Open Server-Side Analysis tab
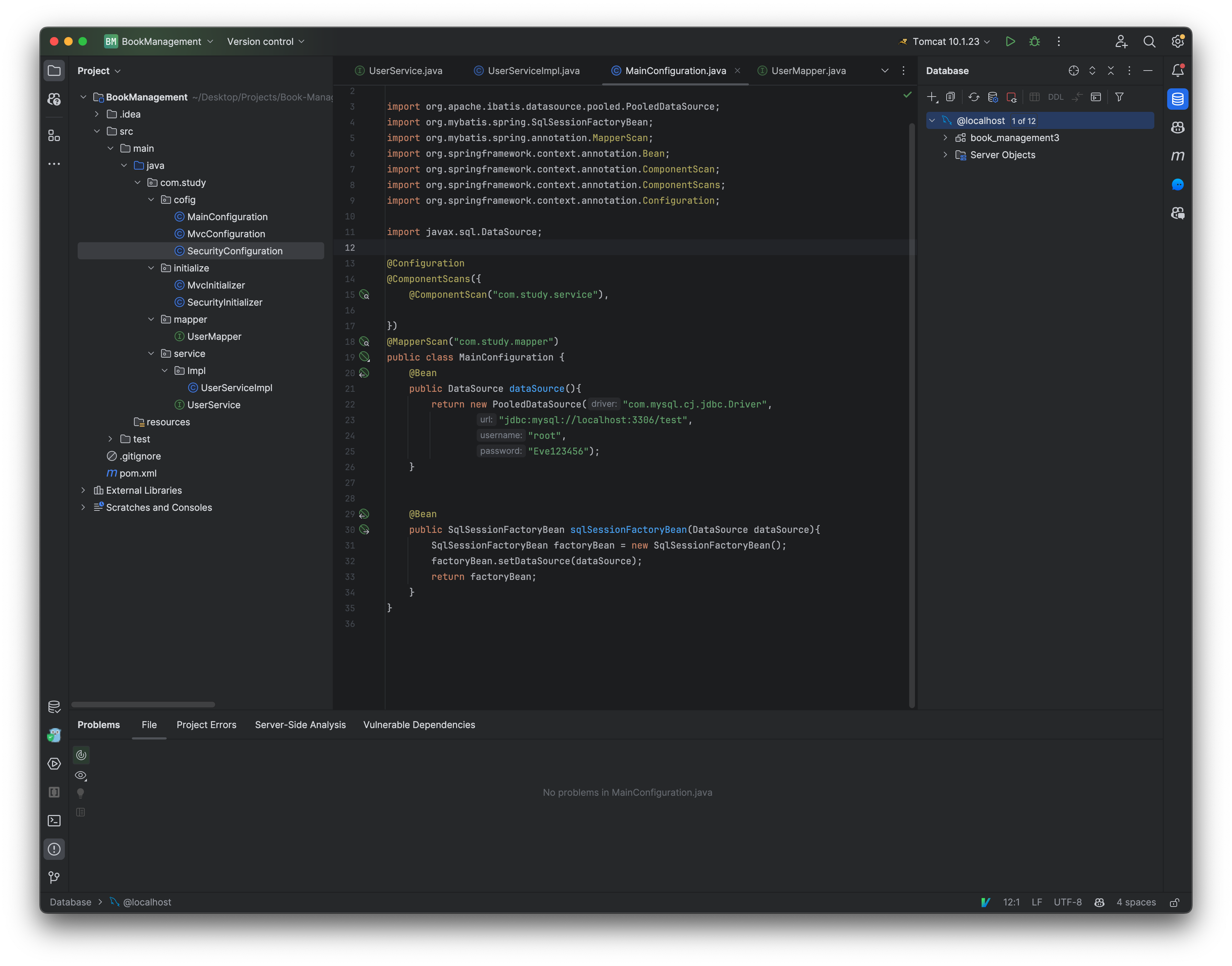1232x966 pixels. coord(300,725)
